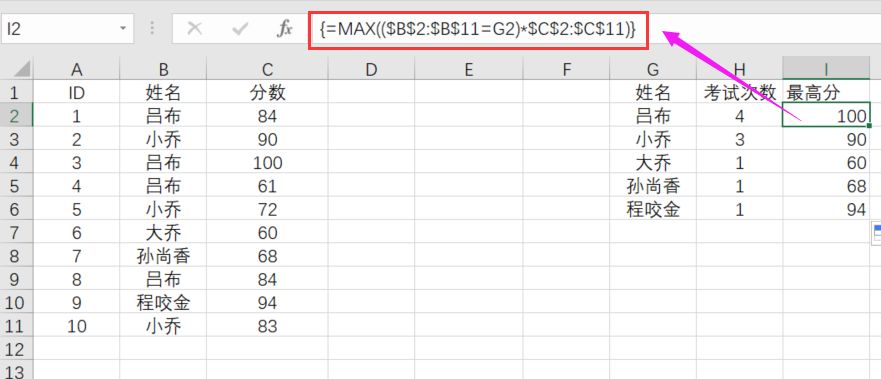Click cell C10 with score 94
Image resolution: width=881 pixels, height=379 pixels.
[267, 302]
